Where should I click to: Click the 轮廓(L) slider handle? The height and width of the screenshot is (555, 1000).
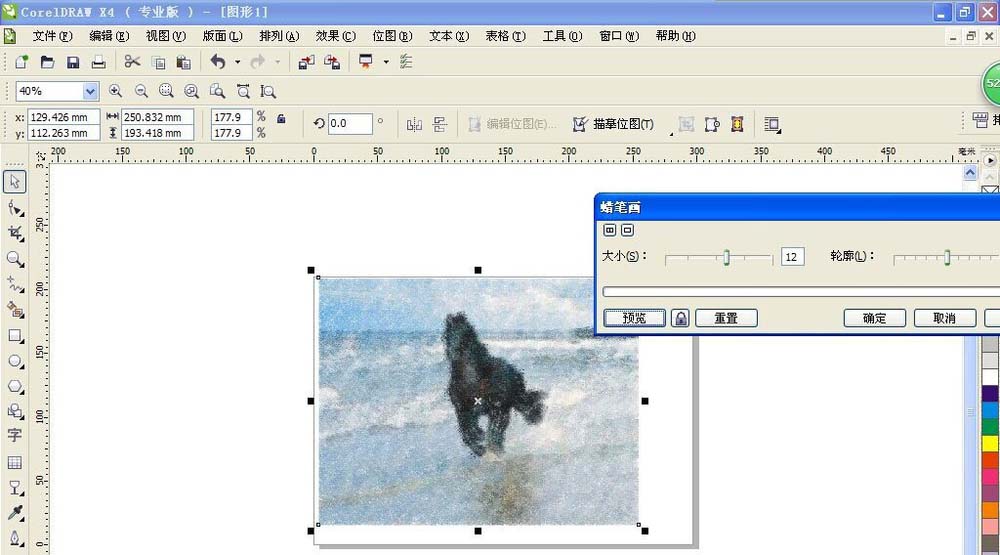[947, 258]
